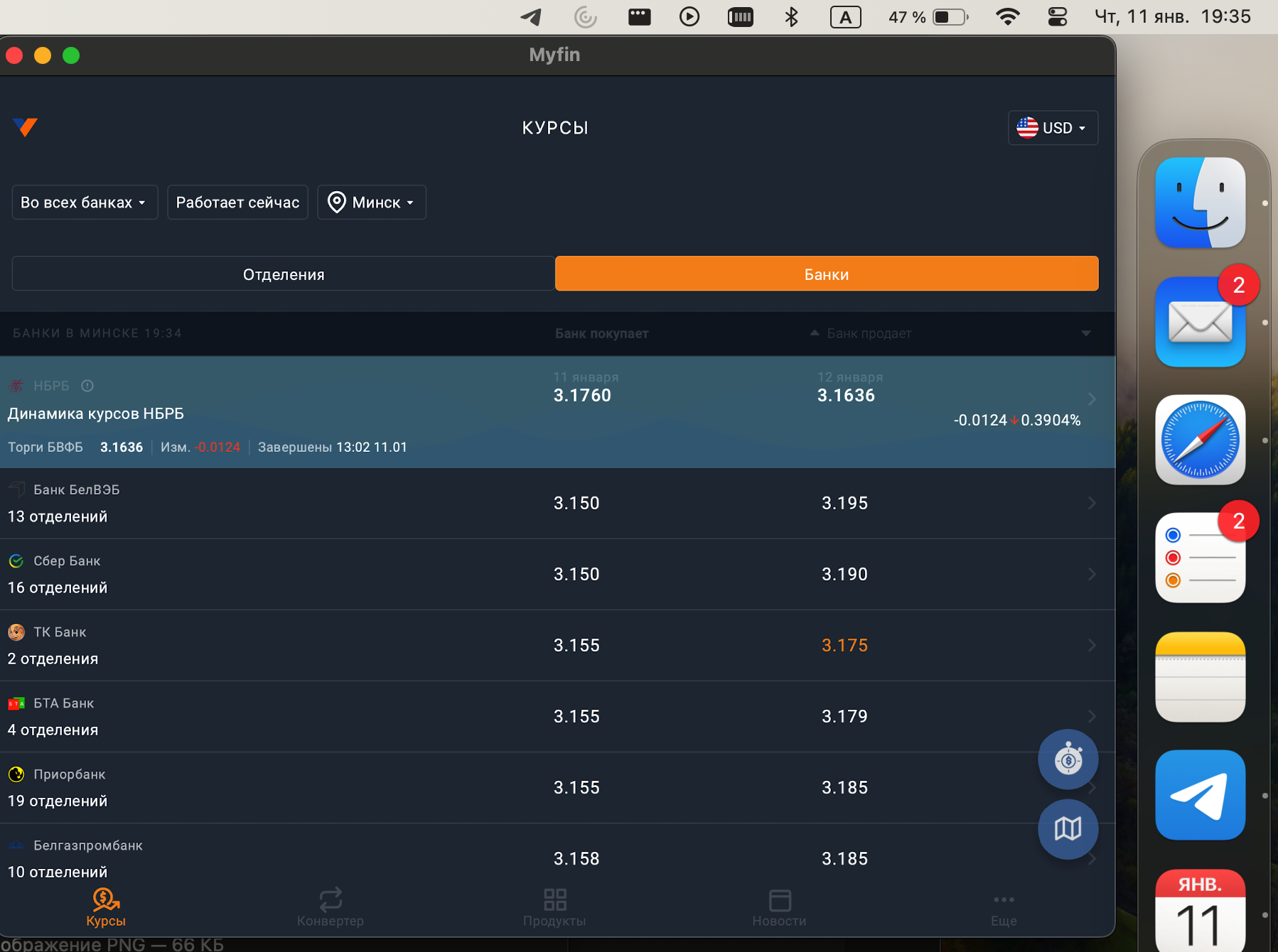Open the Еще bottom tab
The height and width of the screenshot is (952, 1278).
(x=1004, y=909)
